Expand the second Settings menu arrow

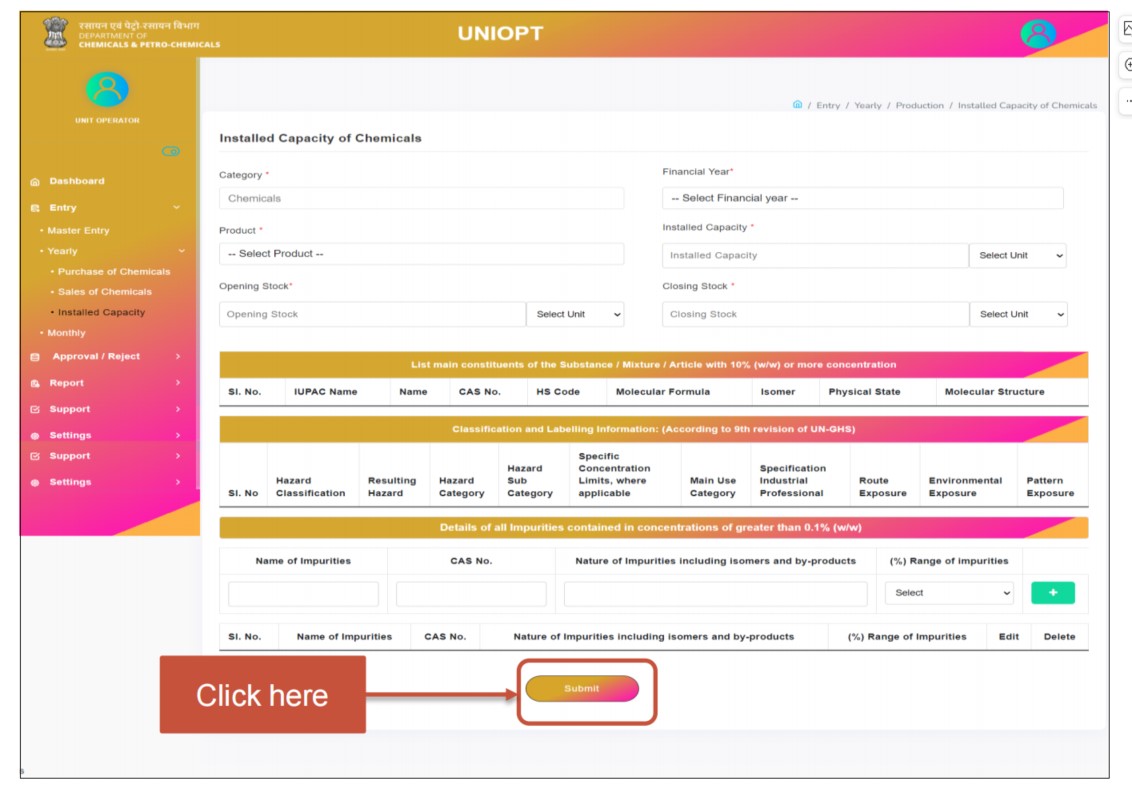tap(178, 482)
